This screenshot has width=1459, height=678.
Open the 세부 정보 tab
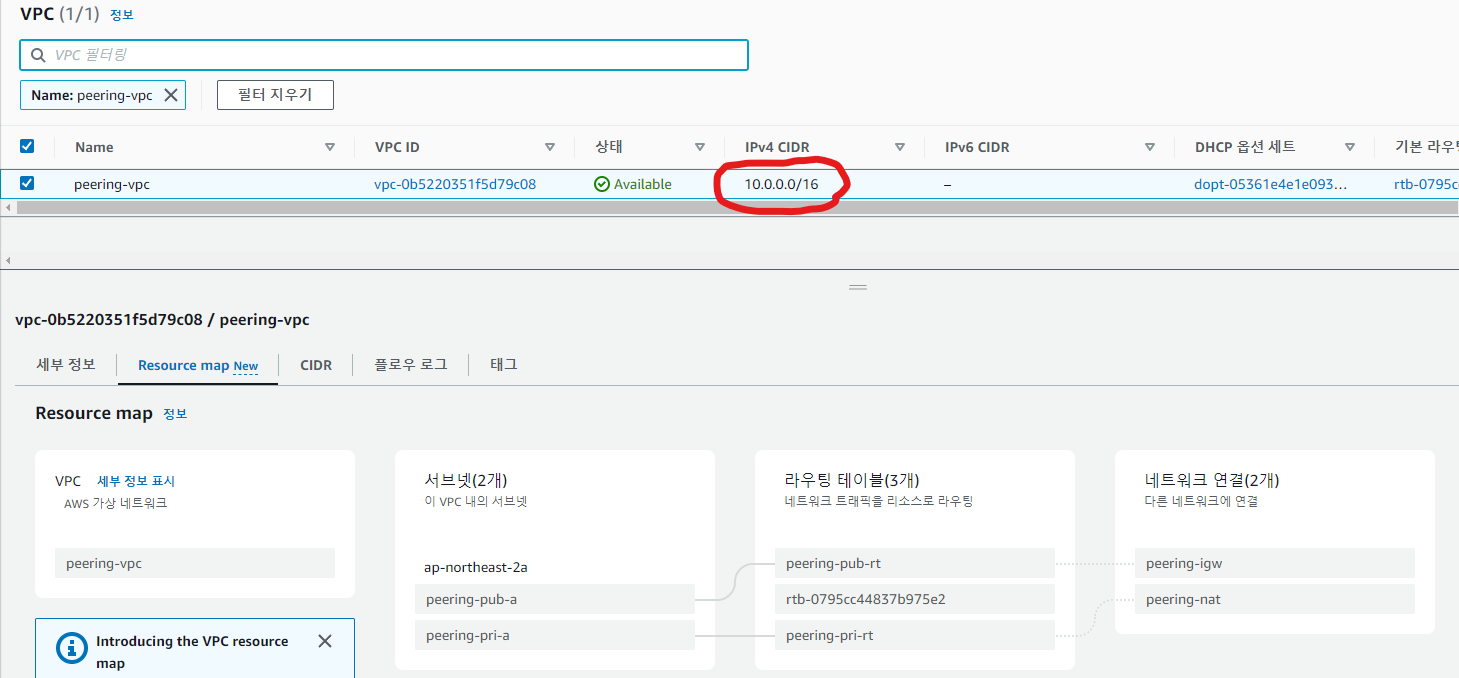point(66,364)
